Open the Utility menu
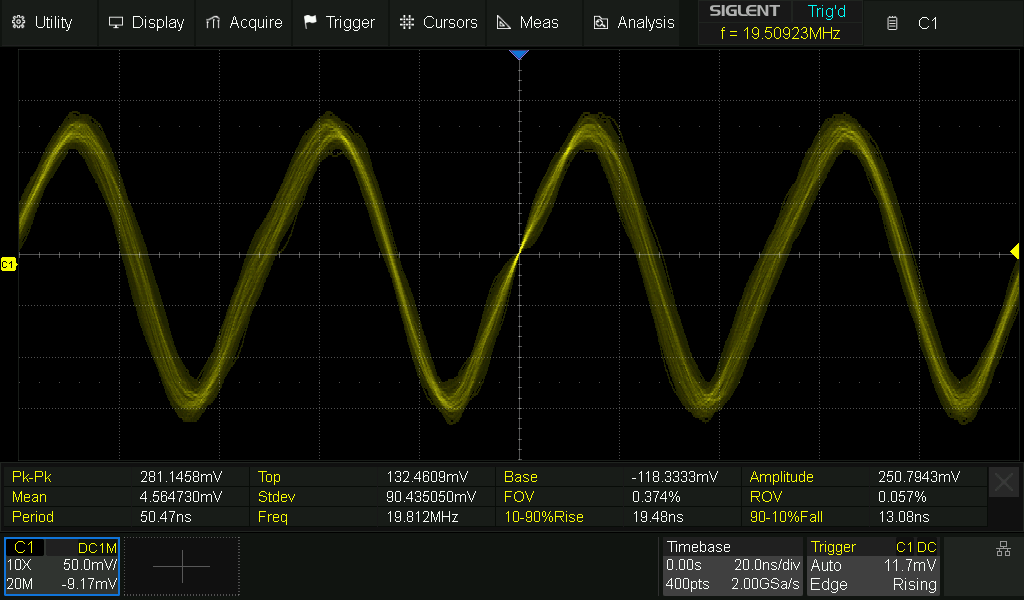The height and width of the screenshot is (600, 1024). pyautogui.click(x=49, y=23)
